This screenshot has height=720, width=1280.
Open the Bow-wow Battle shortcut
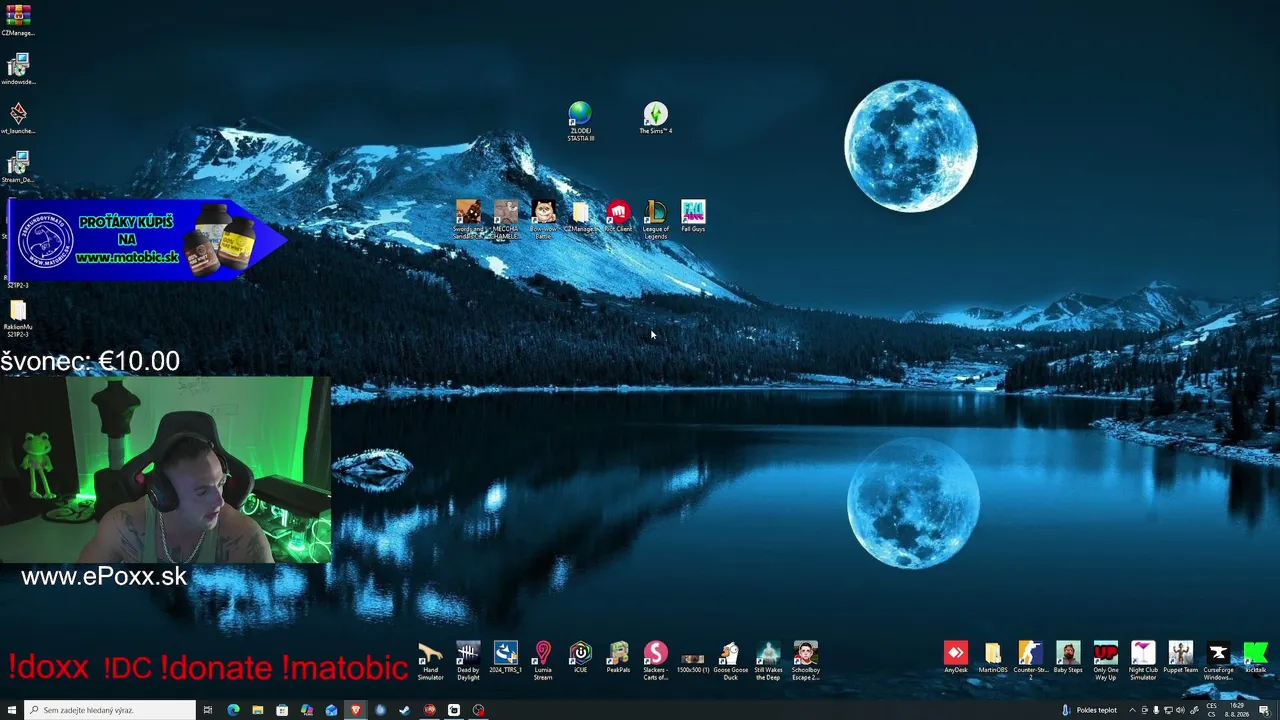[543, 220]
